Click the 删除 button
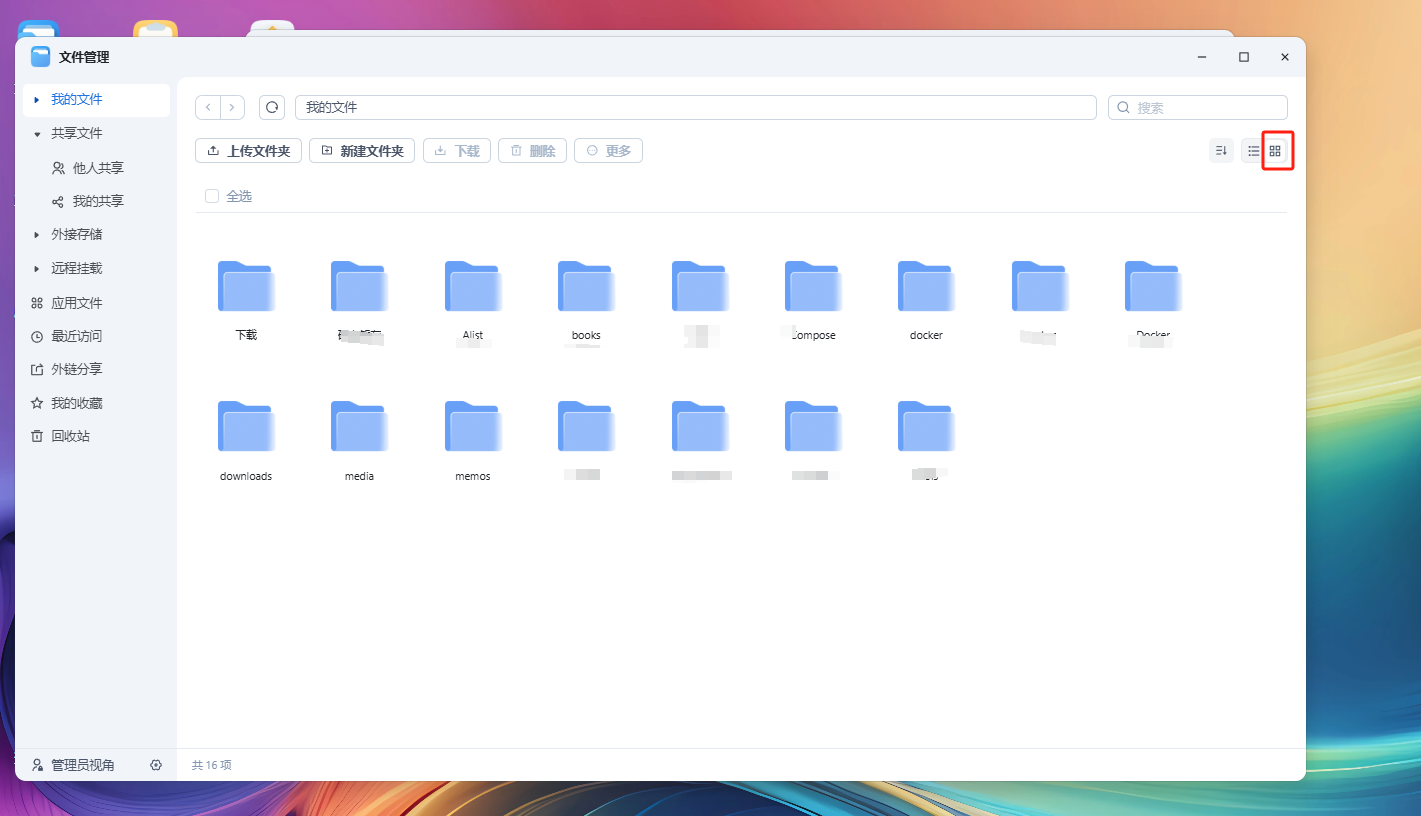Screen dimensions: 1421x816 pyautogui.click(x=533, y=151)
